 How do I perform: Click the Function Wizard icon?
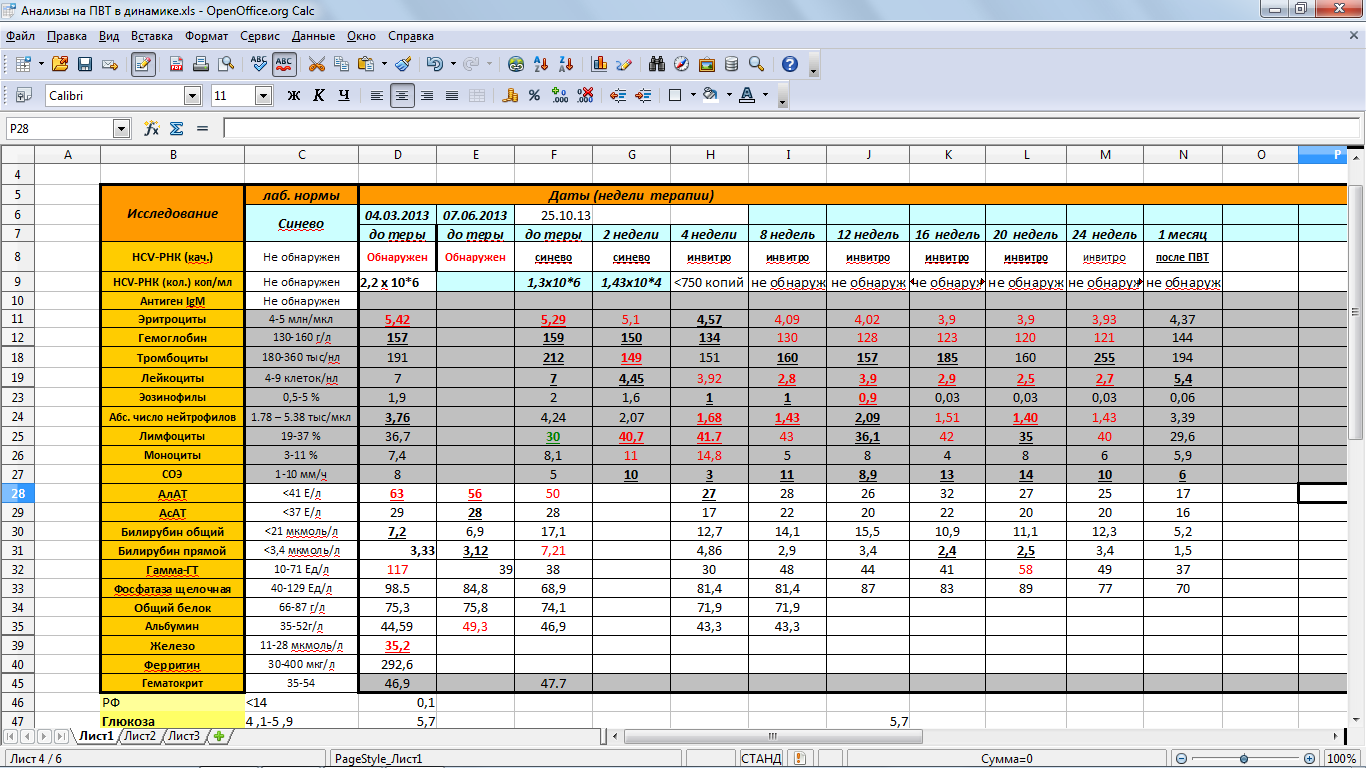[152, 129]
